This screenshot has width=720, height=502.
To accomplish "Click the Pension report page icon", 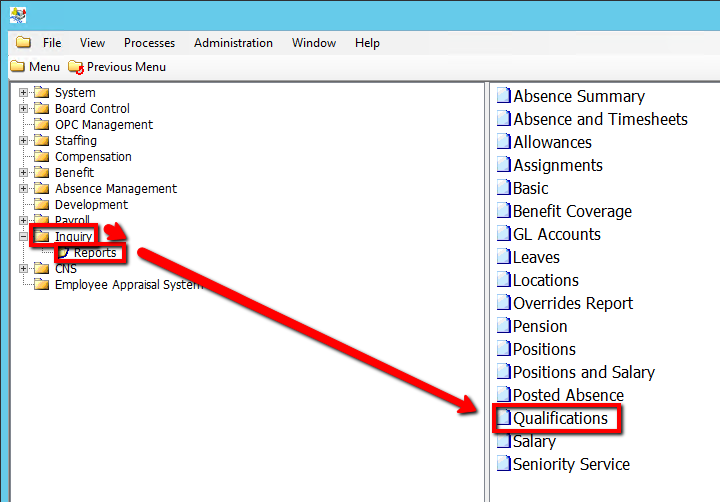I will [x=505, y=326].
